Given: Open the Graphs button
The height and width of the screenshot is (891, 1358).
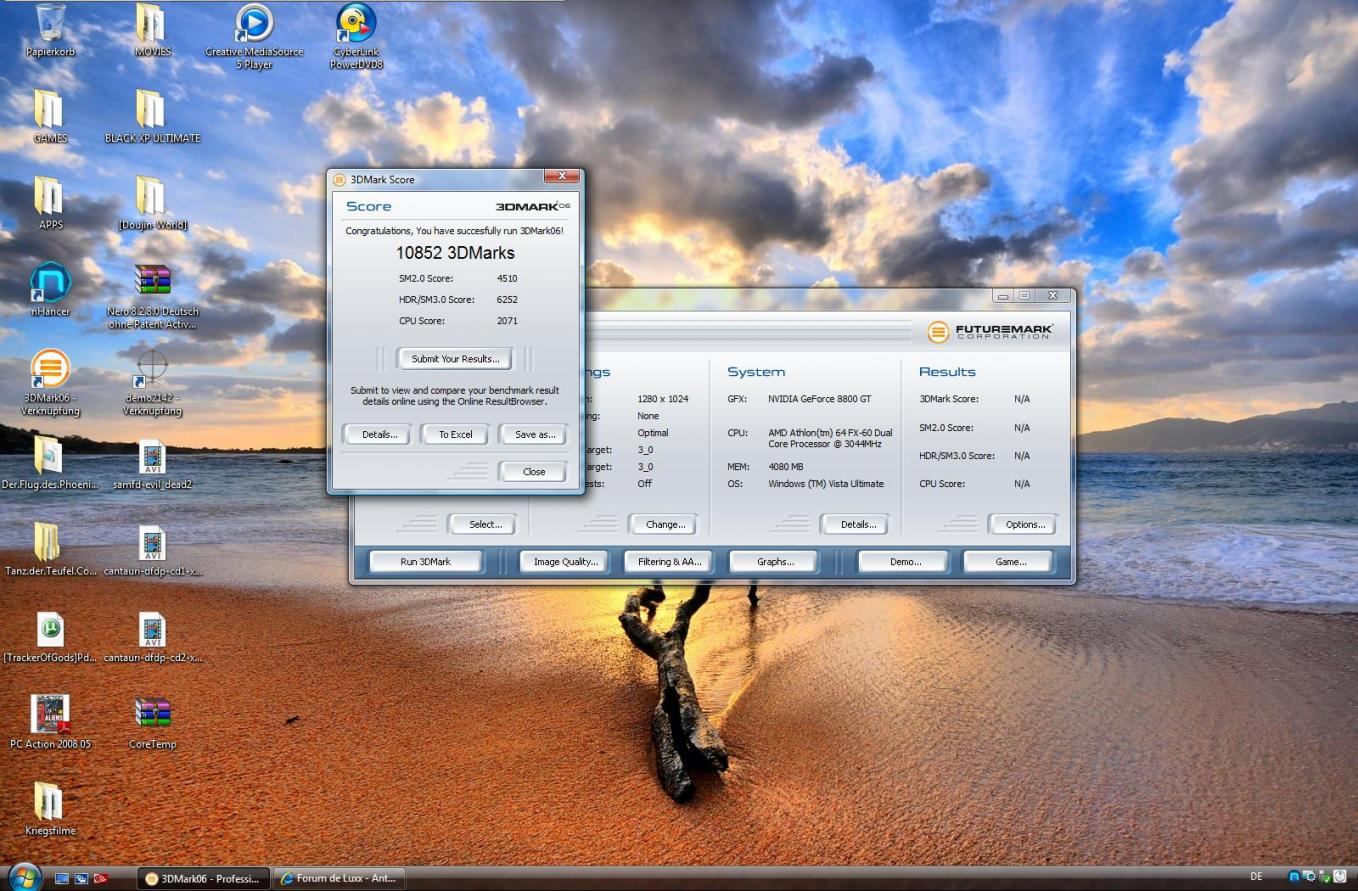Looking at the screenshot, I should click(775, 562).
